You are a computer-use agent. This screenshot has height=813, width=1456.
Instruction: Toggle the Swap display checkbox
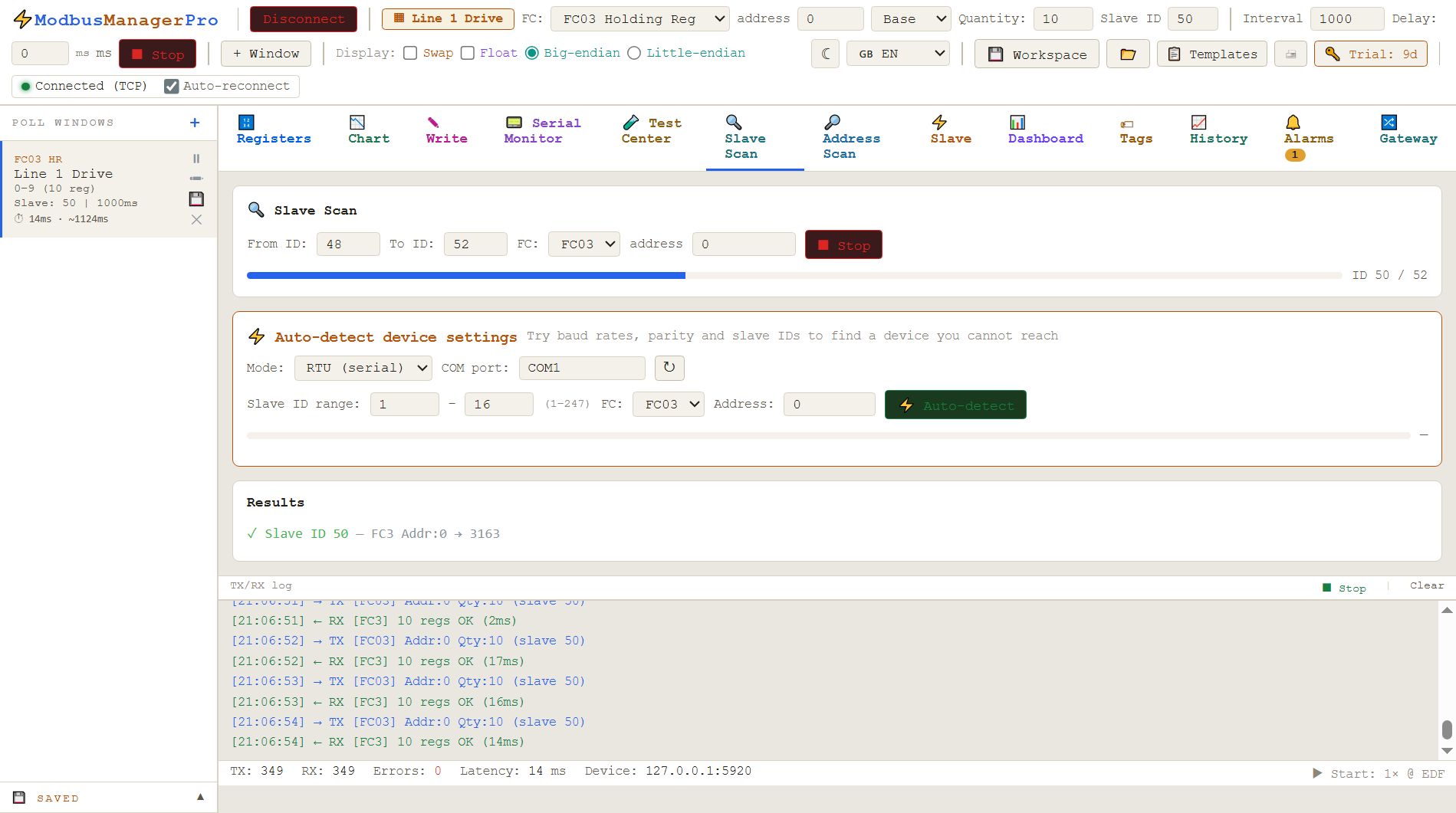[x=410, y=53]
